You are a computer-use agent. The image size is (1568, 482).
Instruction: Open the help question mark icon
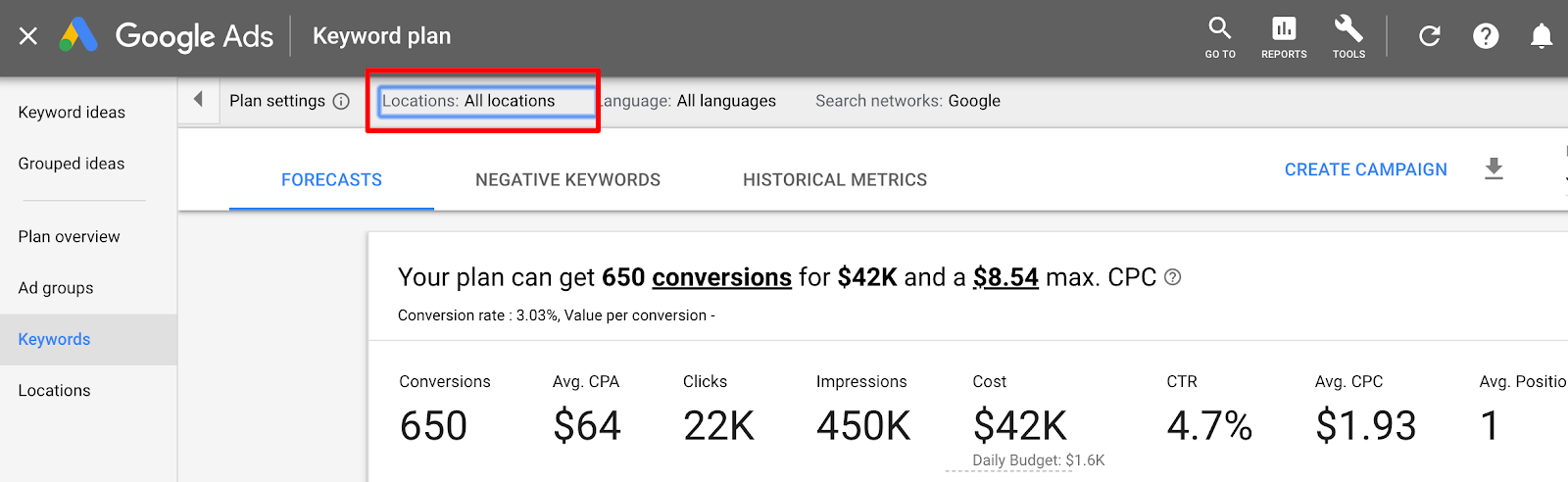tap(1486, 36)
